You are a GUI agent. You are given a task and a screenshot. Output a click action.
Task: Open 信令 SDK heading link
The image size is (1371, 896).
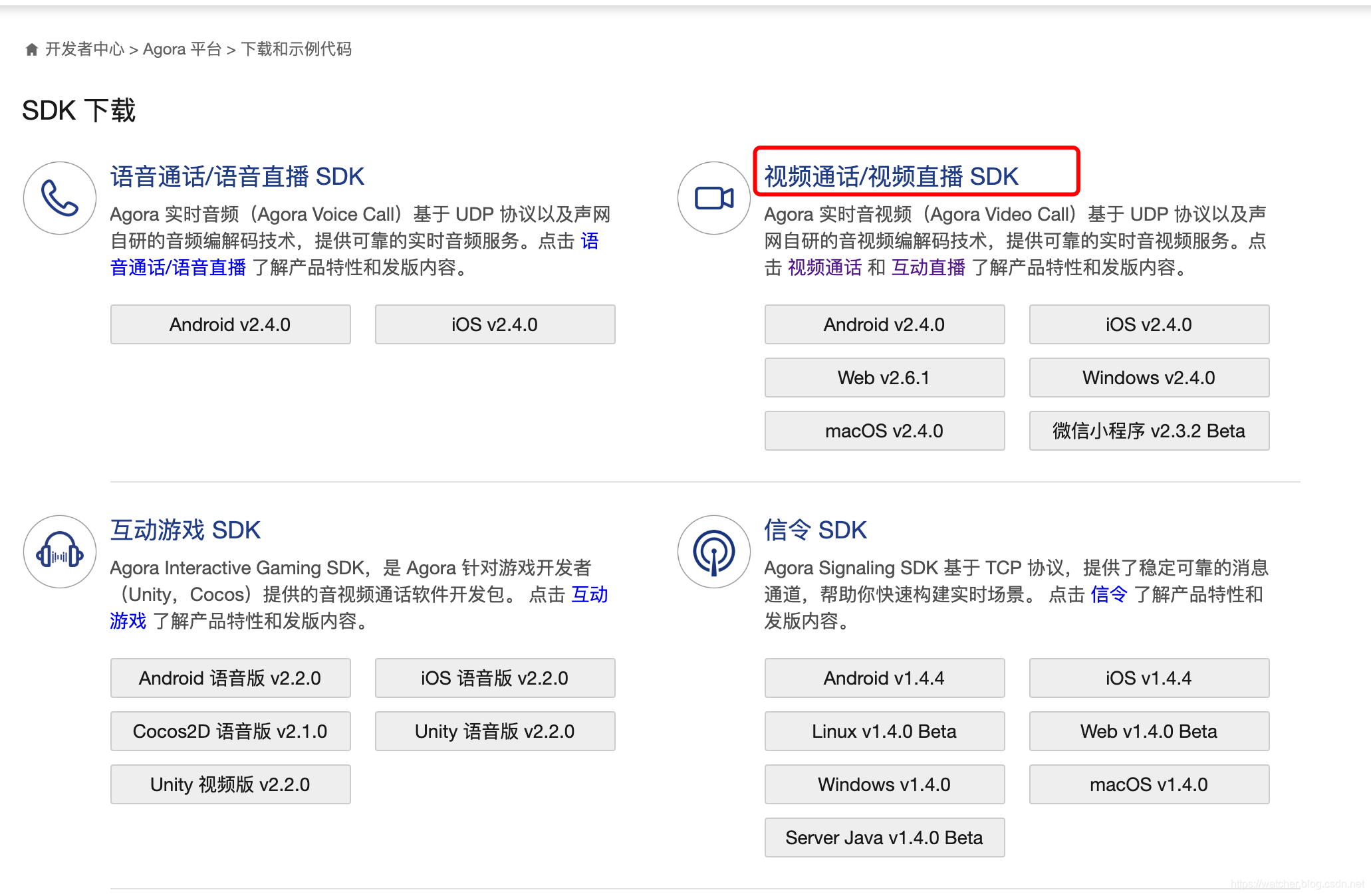815,530
